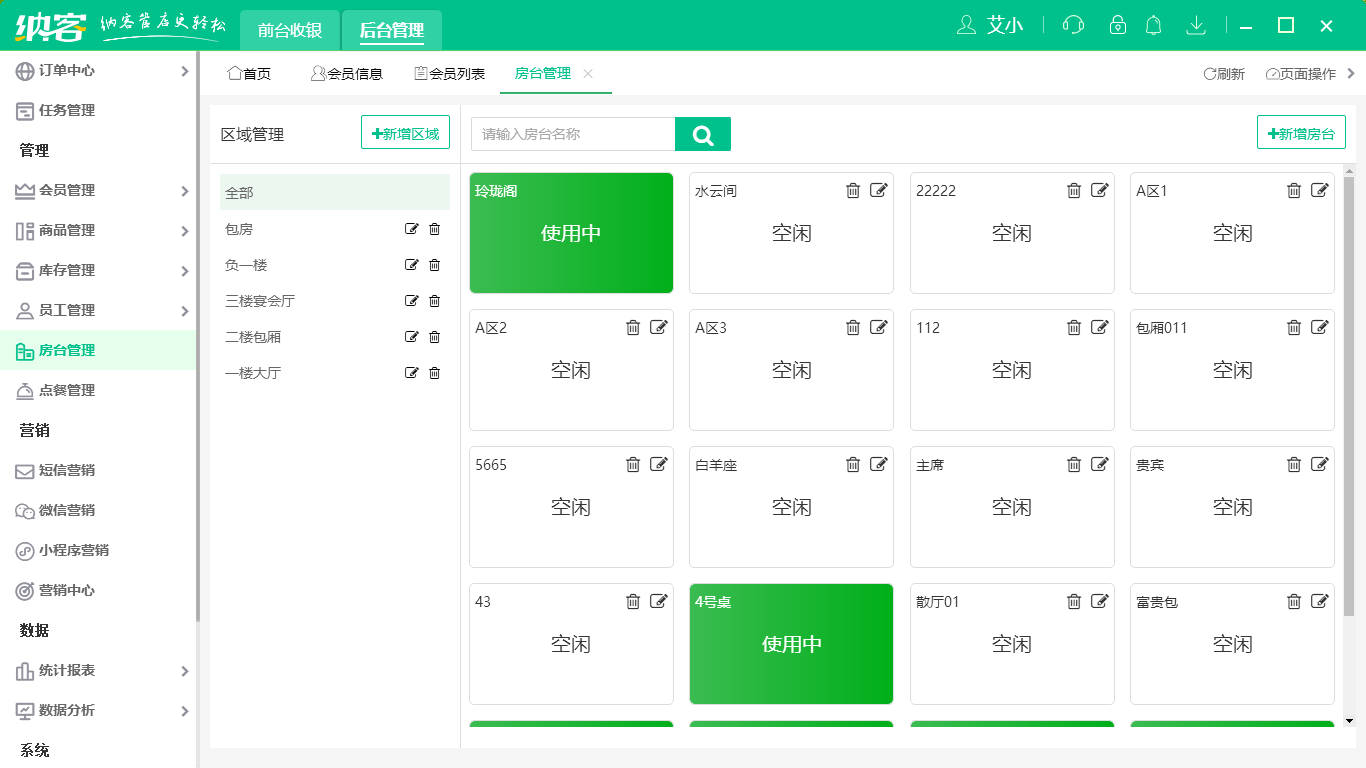The height and width of the screenshot is (768, 1366).
Task: Click the delete icon on 水云间 room card
Action: coord(853,191)
